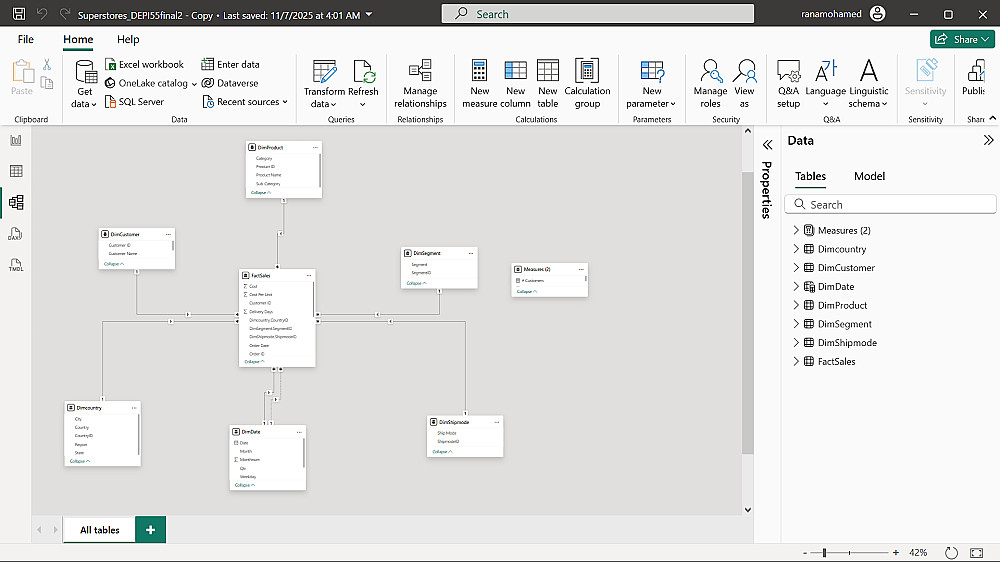Select Model view icon in sidebar
Image resolution: width=1000 pixels, height=562 pixels.
coord(16,203)
